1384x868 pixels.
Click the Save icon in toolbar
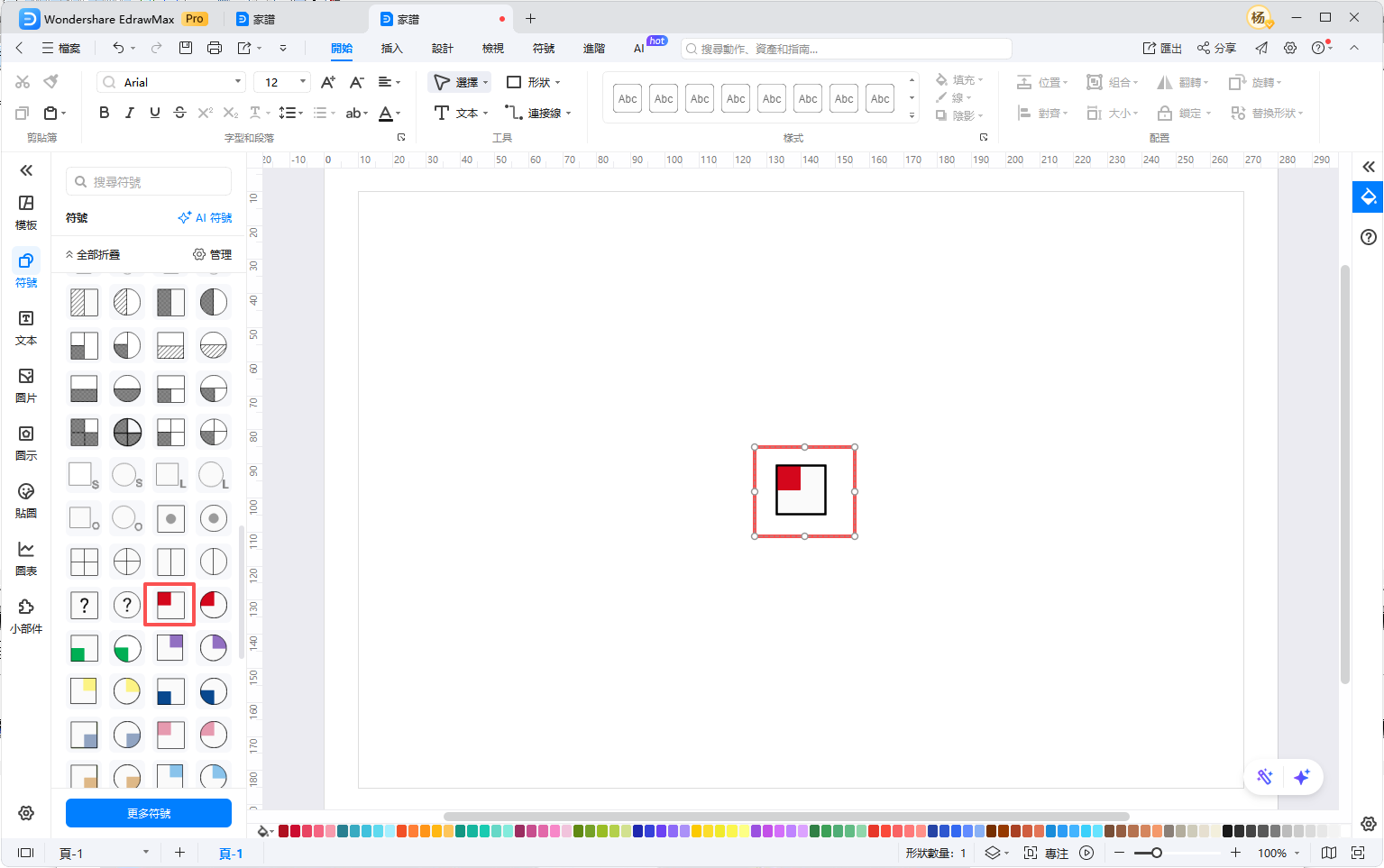[x=186, y=48]
